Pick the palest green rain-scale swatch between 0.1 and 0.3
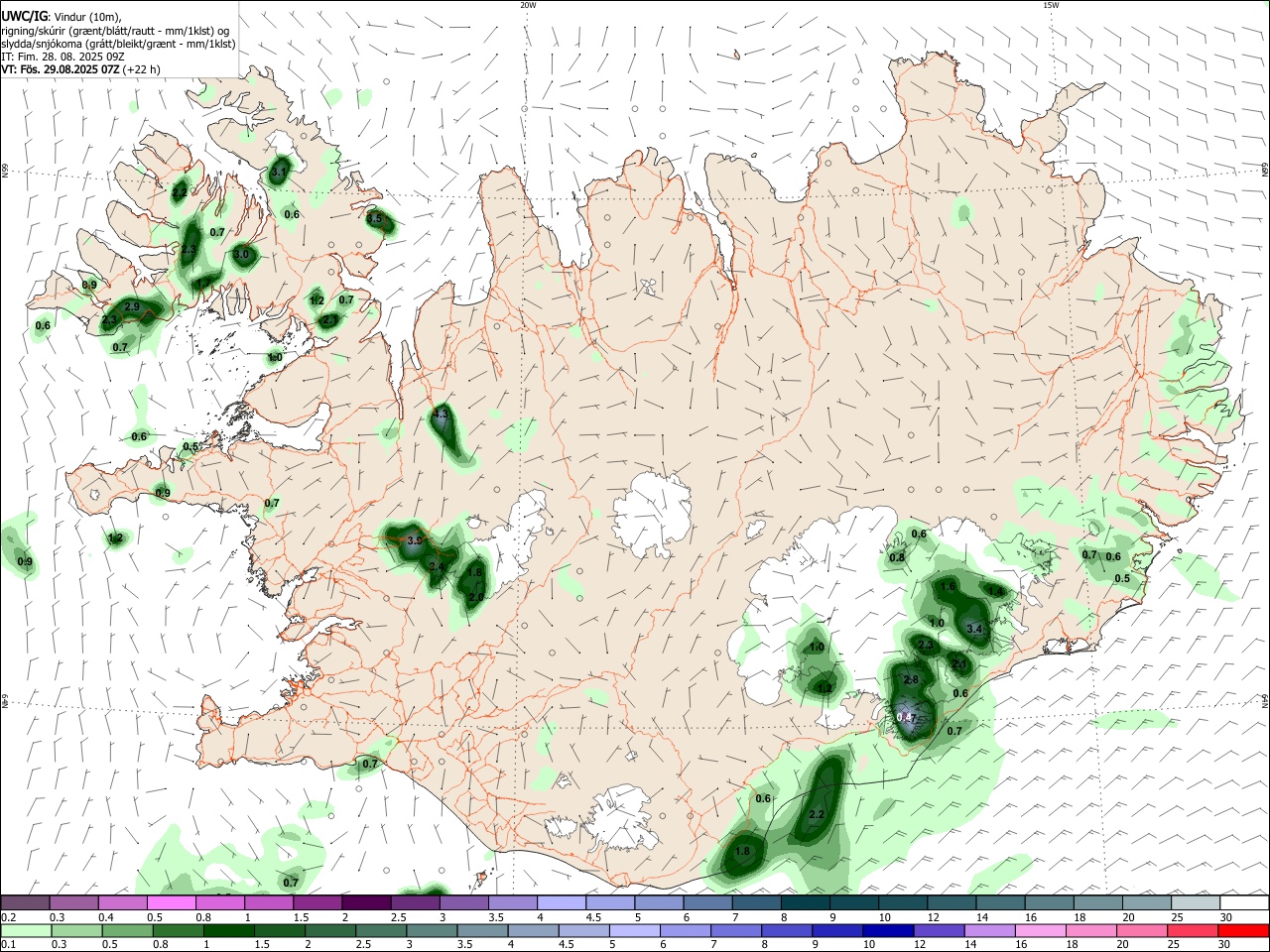The width and height of the screenshot is (1270, 952). tap(25, 931)
